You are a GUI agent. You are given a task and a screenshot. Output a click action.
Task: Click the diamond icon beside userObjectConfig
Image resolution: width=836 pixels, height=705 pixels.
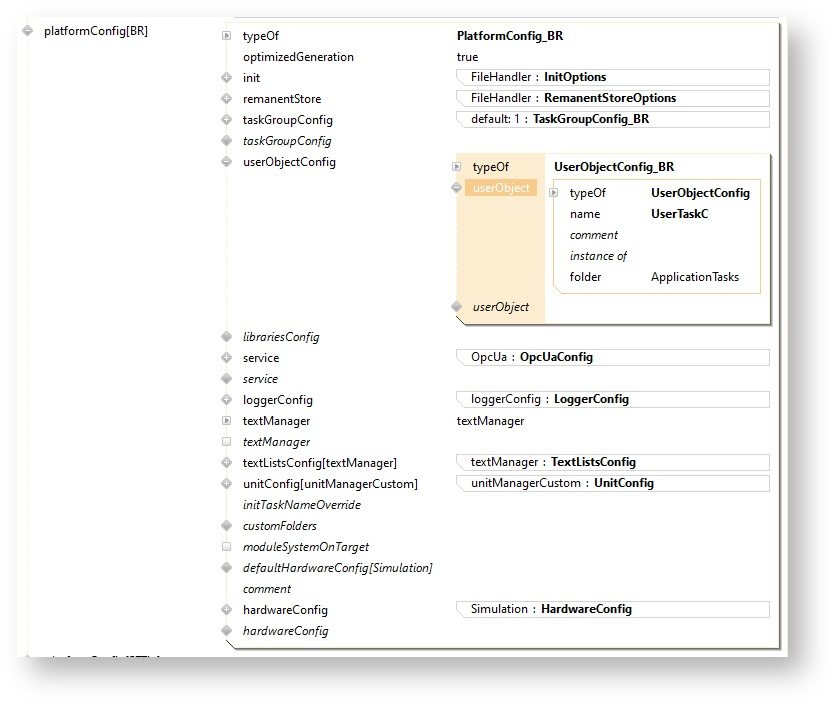tap(227, 162)
